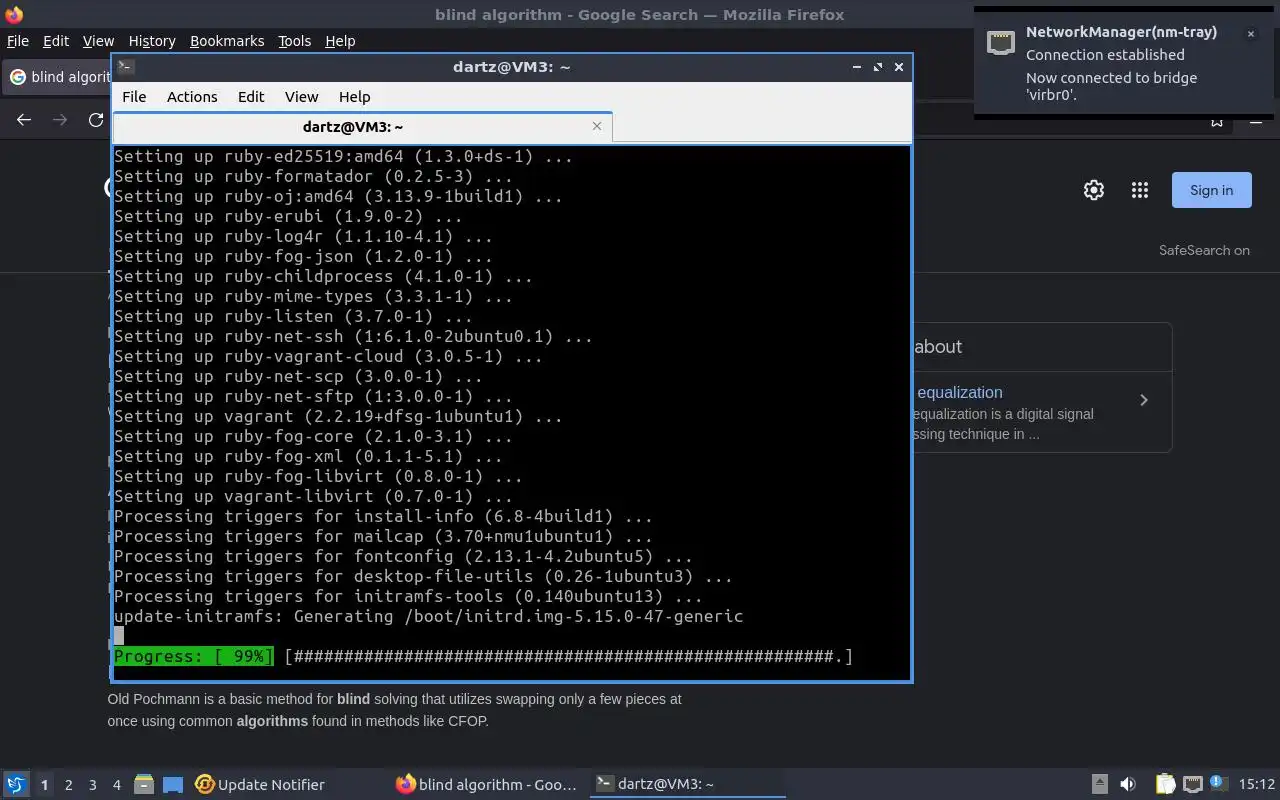The height and width of the screenshot is (800, 1280).
Task: Open terminal Actions menu
Action: 192,97
